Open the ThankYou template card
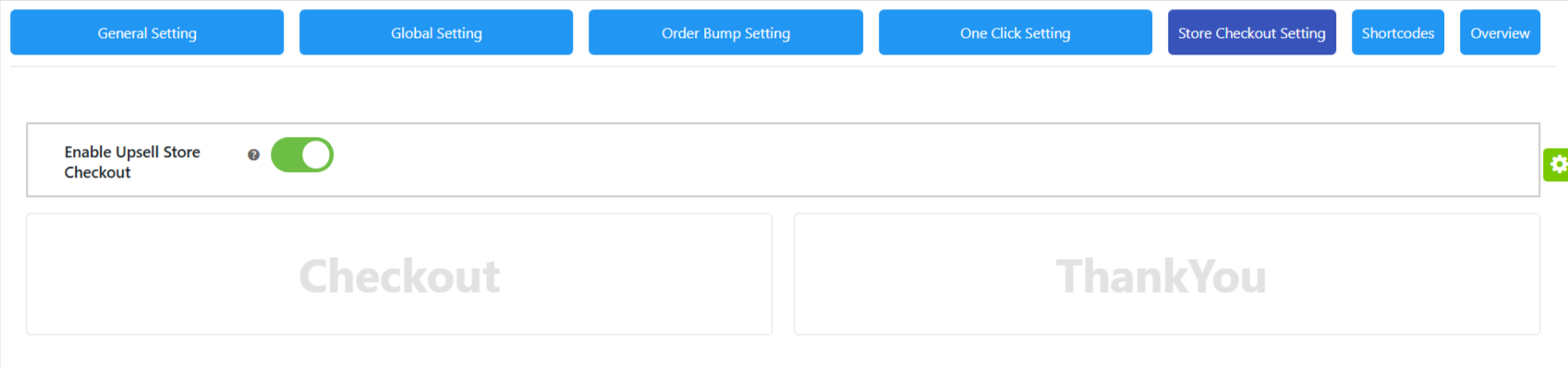Screen dimensions: 1568x368 pos(1167,275)
